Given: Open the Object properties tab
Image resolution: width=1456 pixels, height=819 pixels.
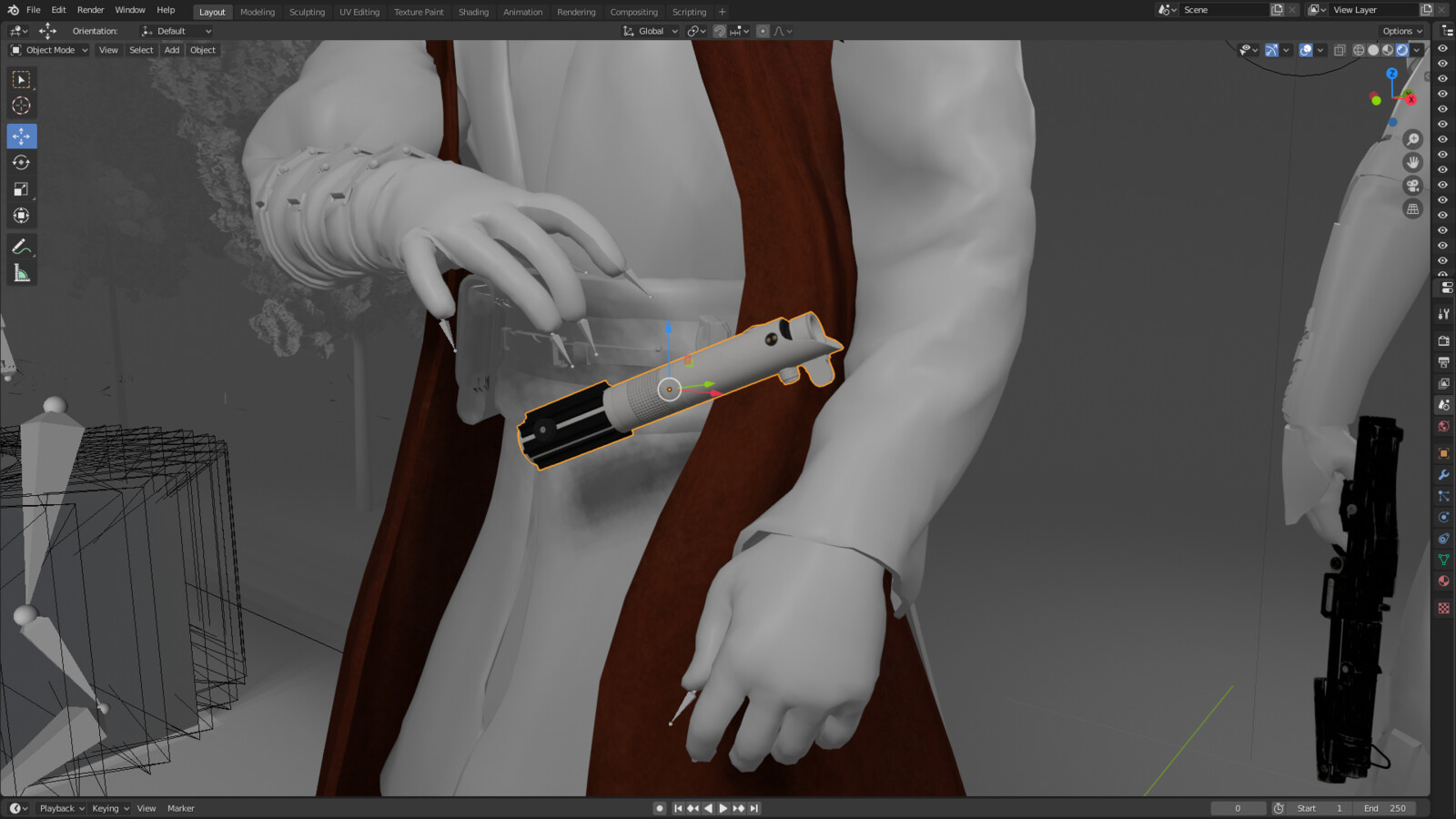Looking at the screenshot, I should click(1443, 453).
